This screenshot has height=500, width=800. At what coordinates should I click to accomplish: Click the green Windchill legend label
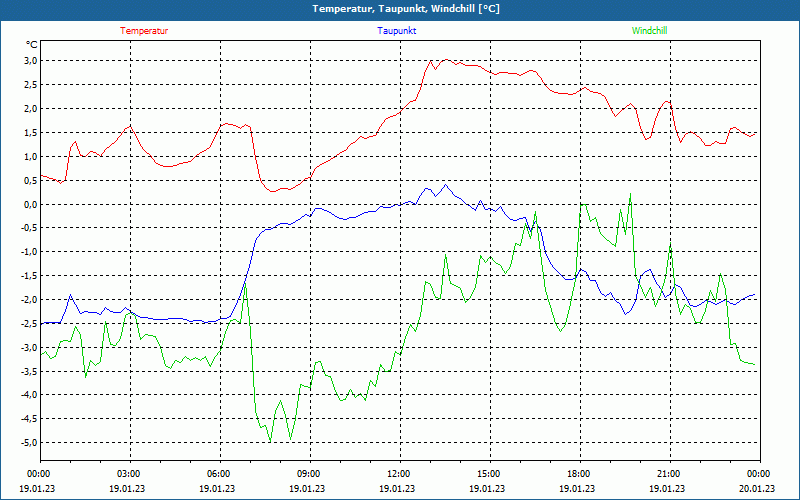[649, 31]
